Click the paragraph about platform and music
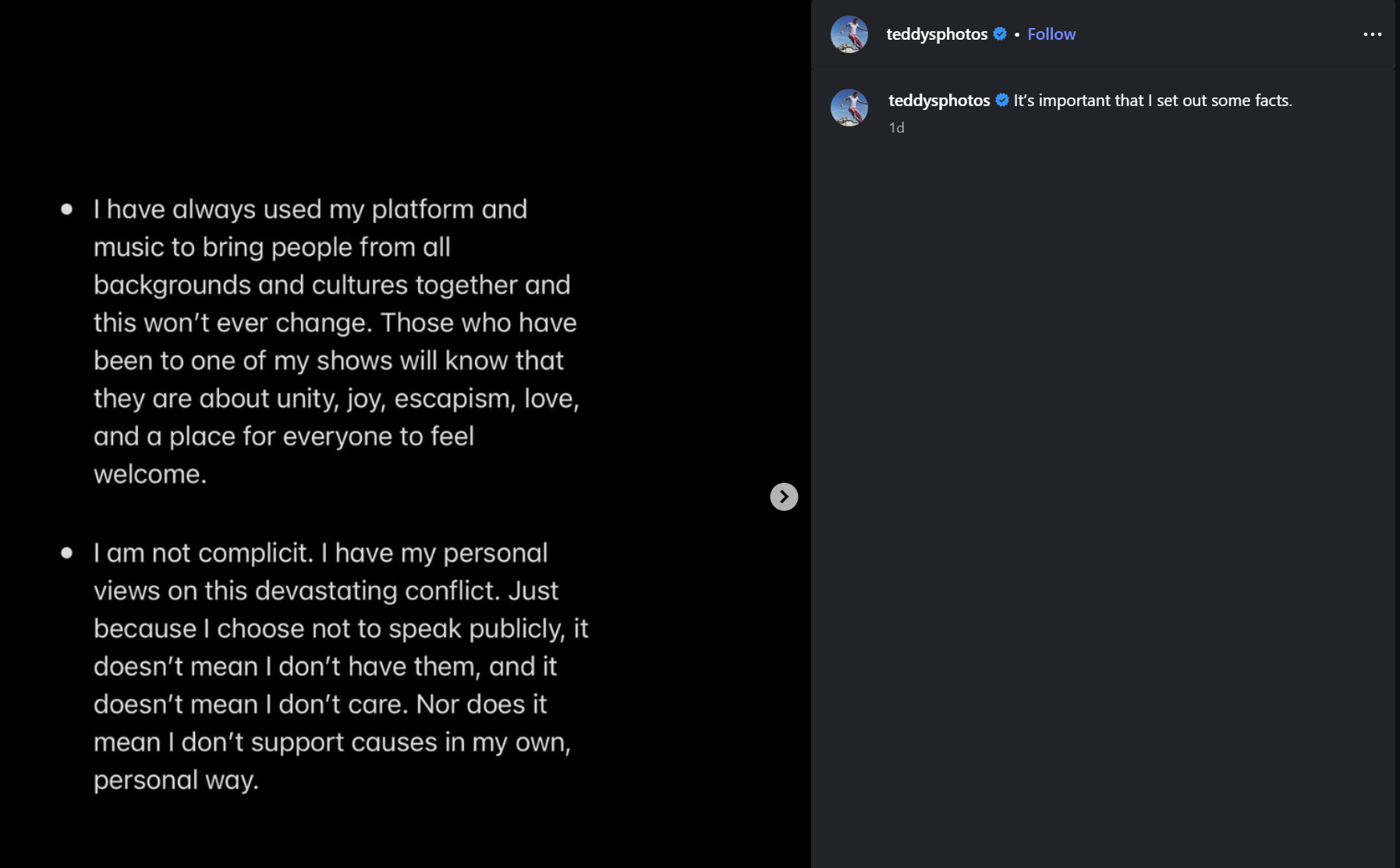 pos(336,342)
